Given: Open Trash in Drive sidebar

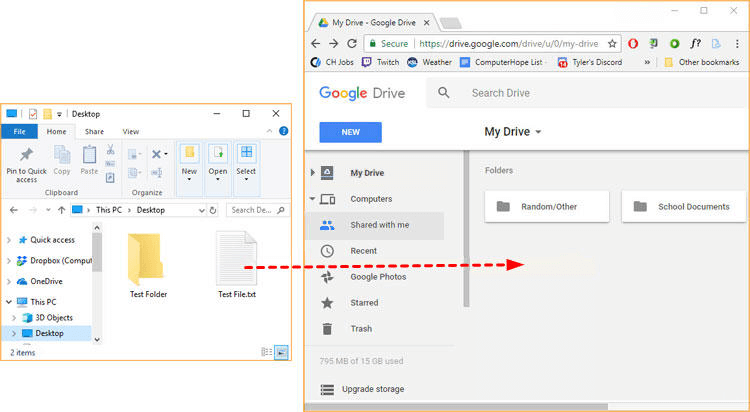Looking at the screenshot, I should click(x=360, y=329).
